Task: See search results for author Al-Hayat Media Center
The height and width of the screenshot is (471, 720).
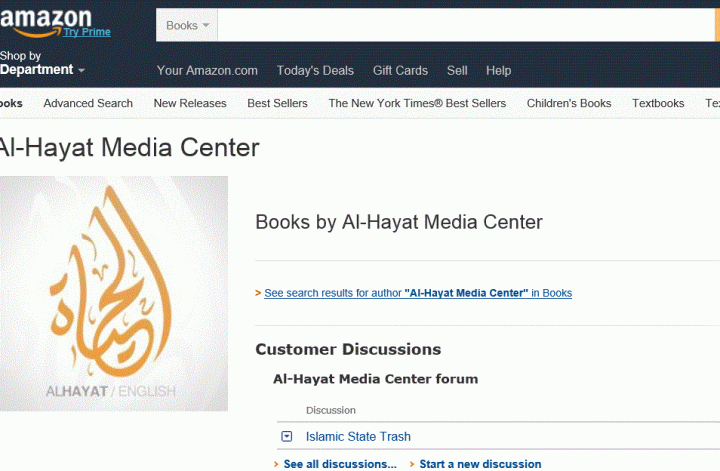Action: 418,293
